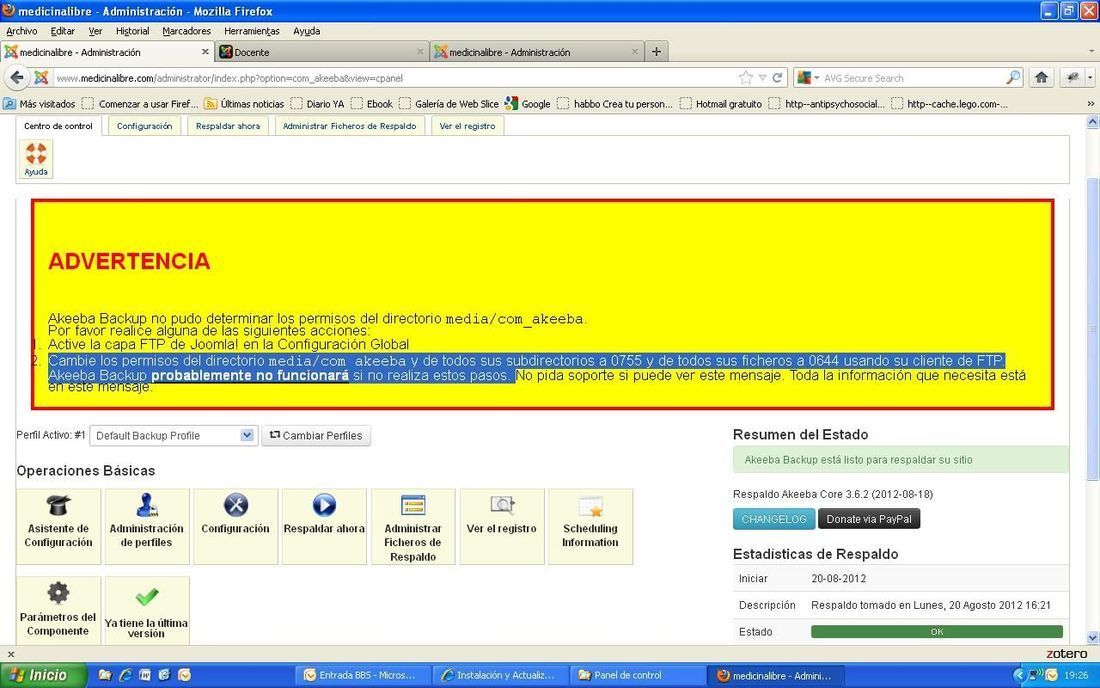Switch to Instalación y Actualiz... taskbar window

pyautogui.click(x=498, y=675)
